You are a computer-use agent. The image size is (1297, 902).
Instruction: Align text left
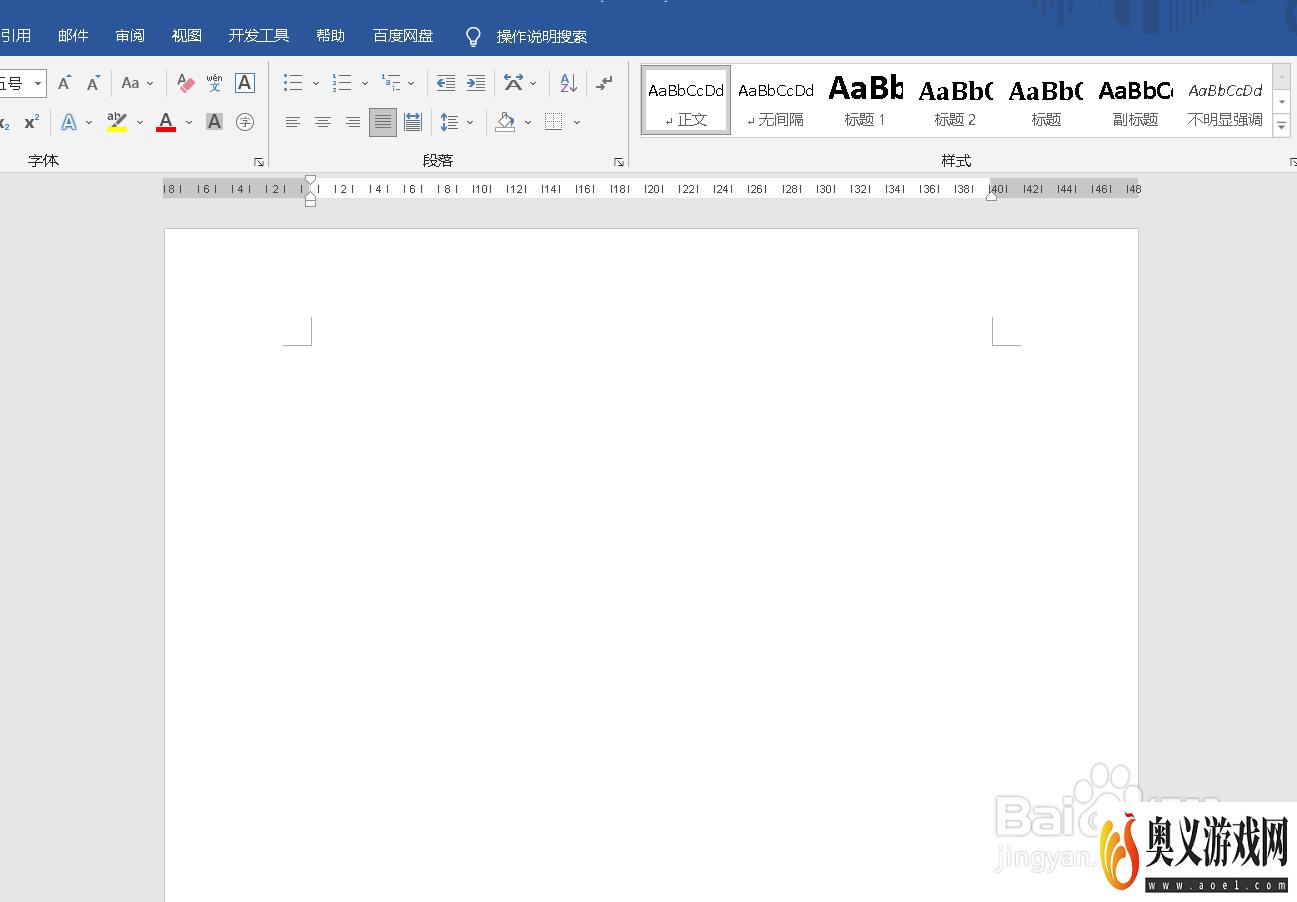[293, 122]
